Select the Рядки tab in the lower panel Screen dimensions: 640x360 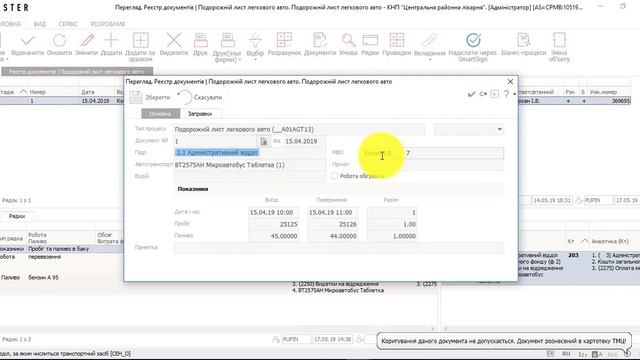17,216
